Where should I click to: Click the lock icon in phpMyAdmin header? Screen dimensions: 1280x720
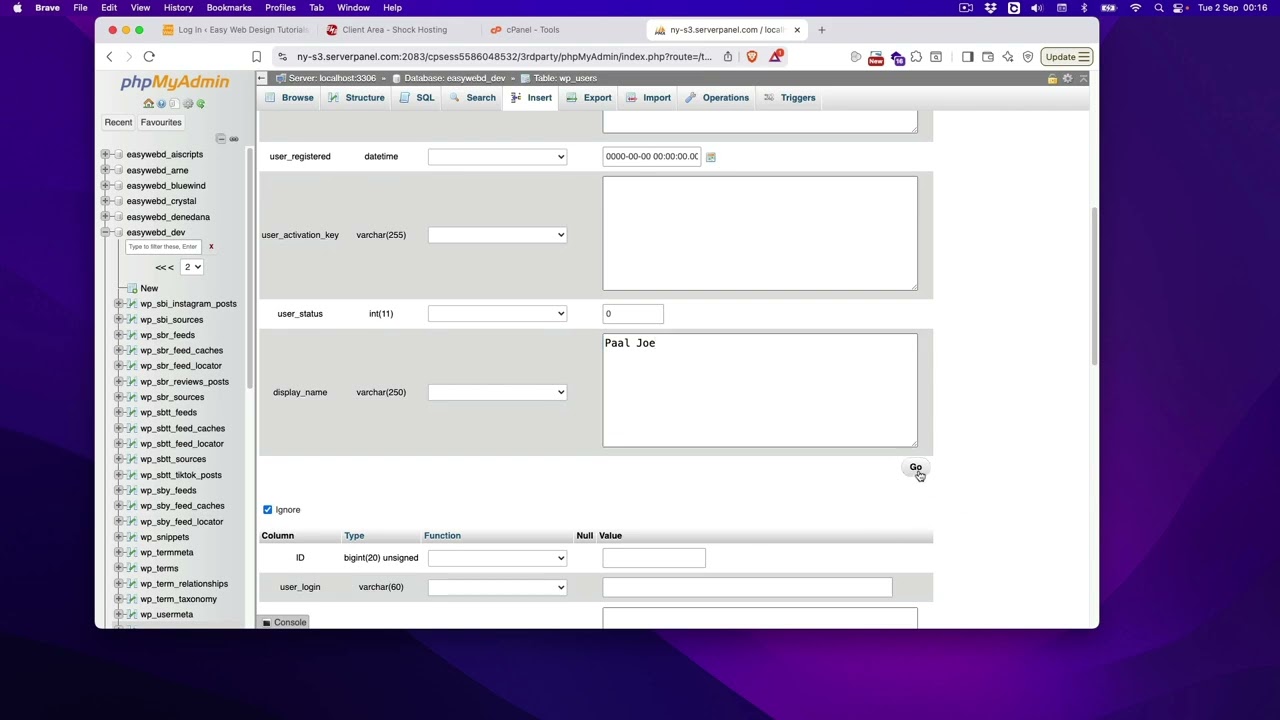coord(1052,78)
